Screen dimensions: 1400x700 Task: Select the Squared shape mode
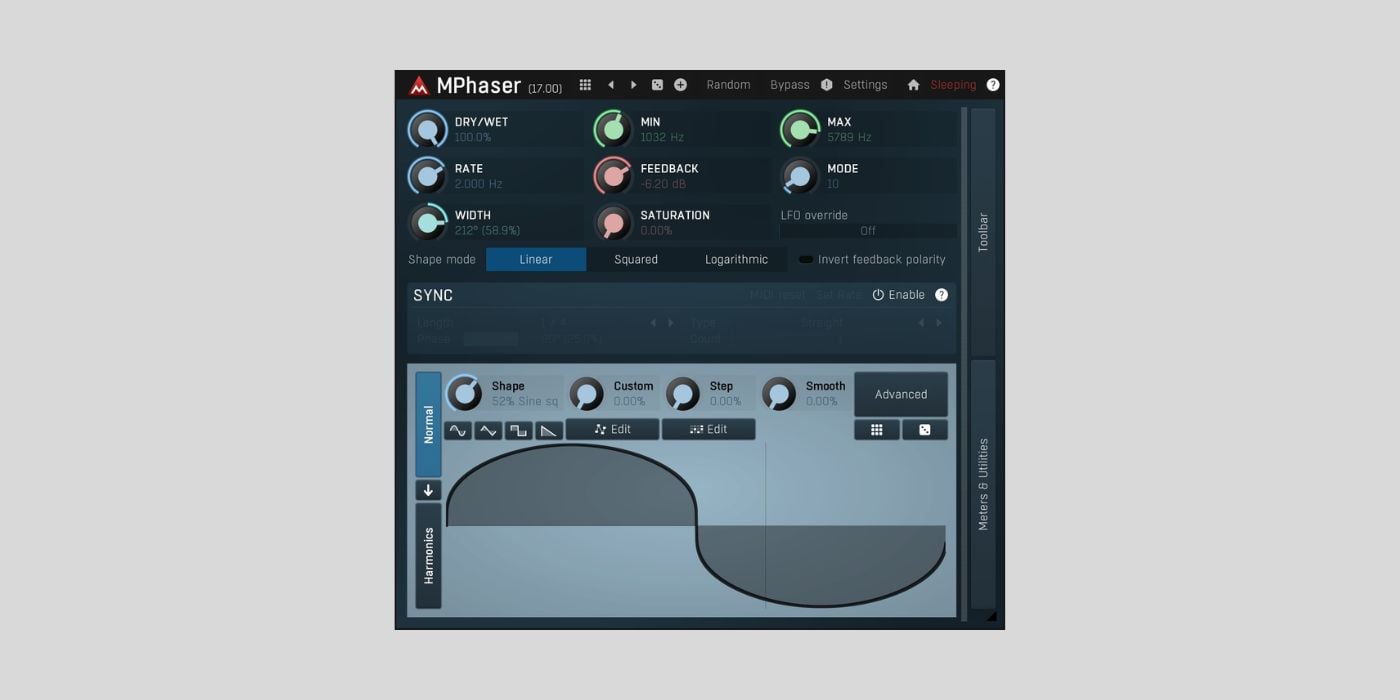(x=636, y=260)
